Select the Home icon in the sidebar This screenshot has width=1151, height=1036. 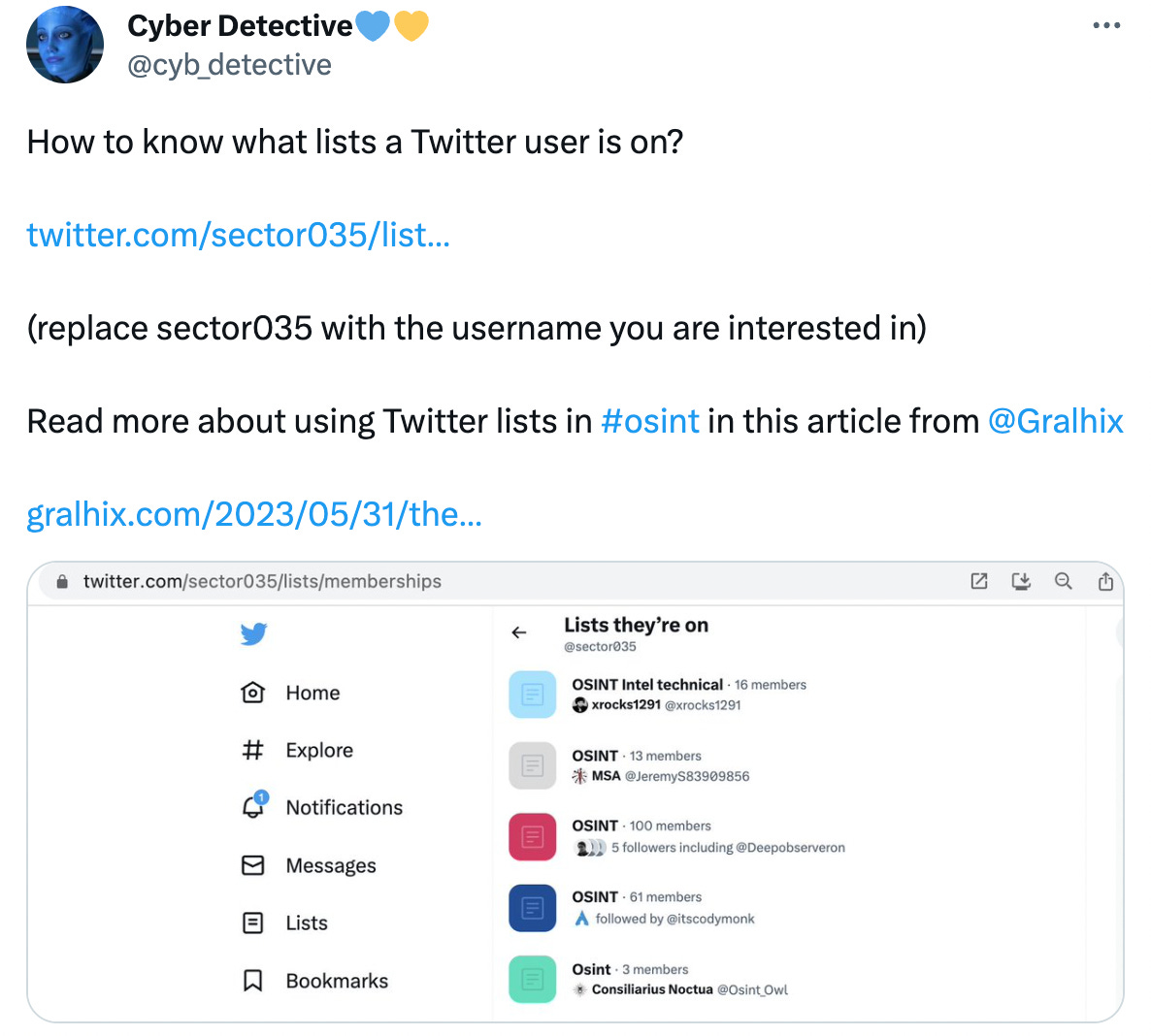[x=252, y=693]
